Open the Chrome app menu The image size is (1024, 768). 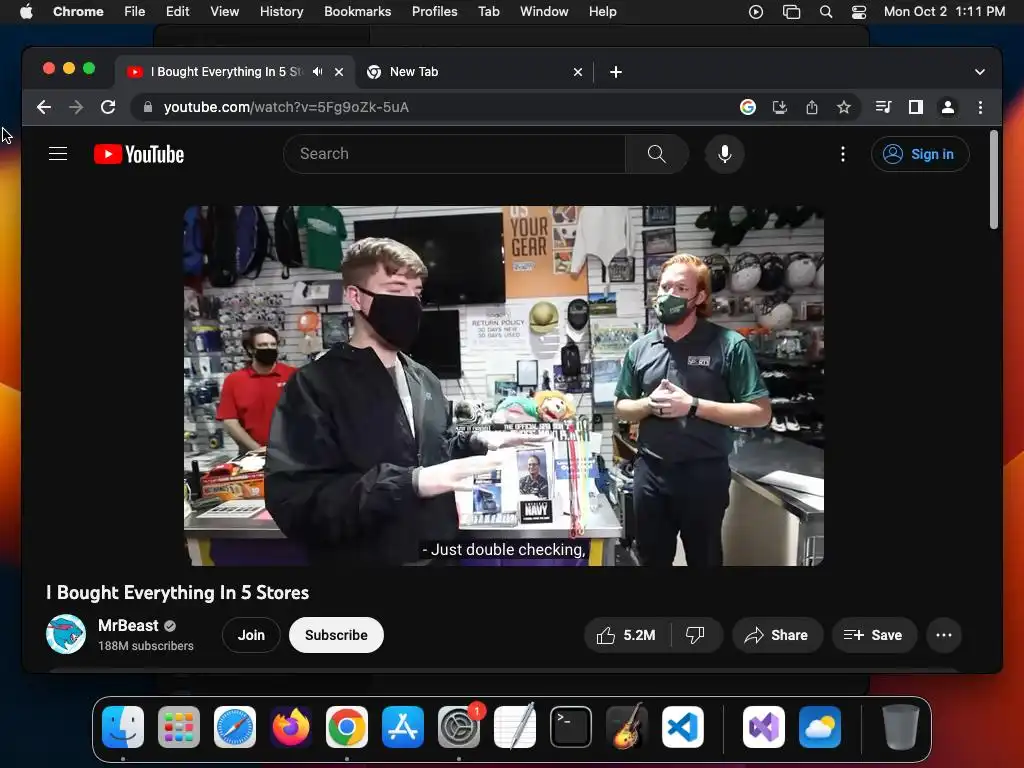click(x=78, y=11)
